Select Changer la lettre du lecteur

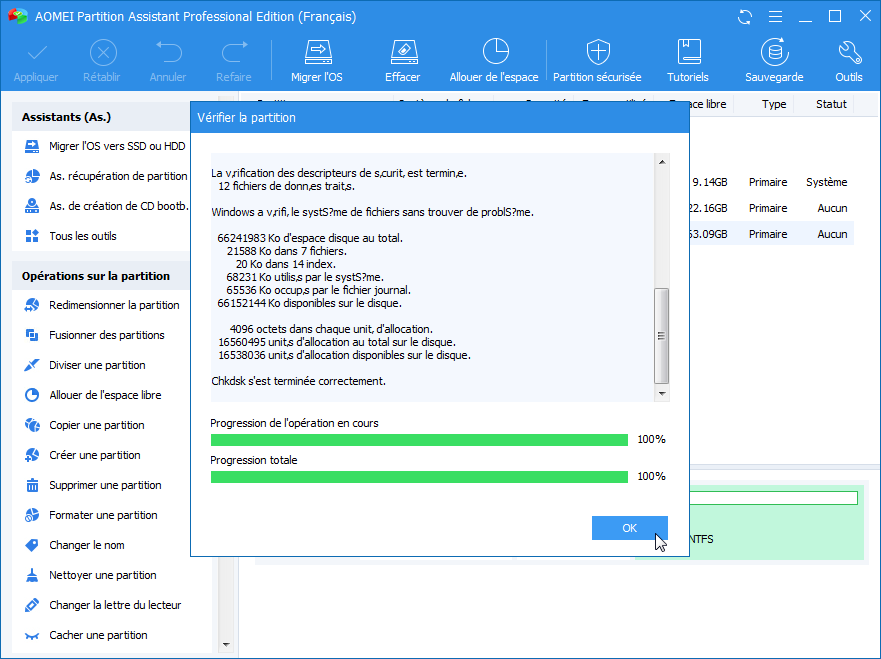pyautogui.click(x=103, y=605)
